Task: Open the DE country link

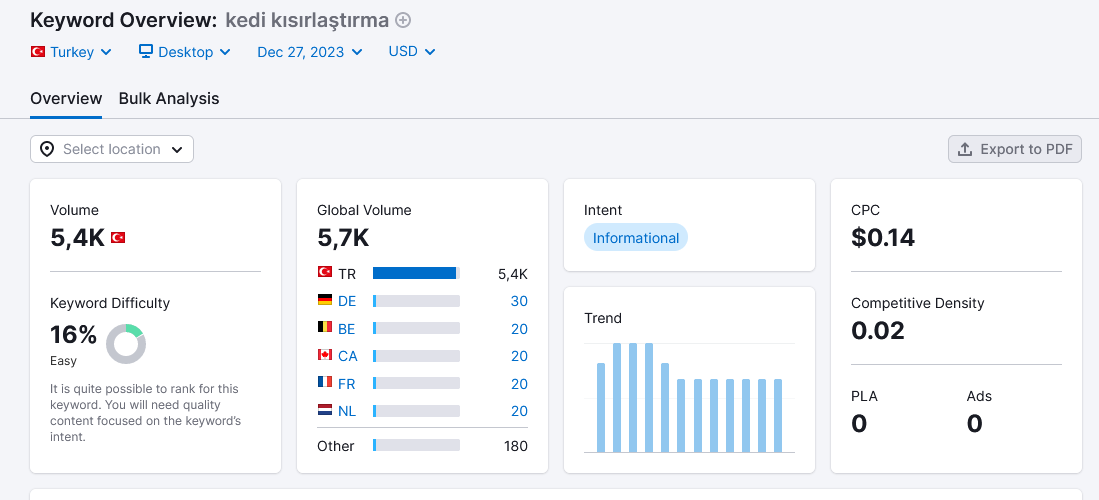Action: tap(347, 301)
